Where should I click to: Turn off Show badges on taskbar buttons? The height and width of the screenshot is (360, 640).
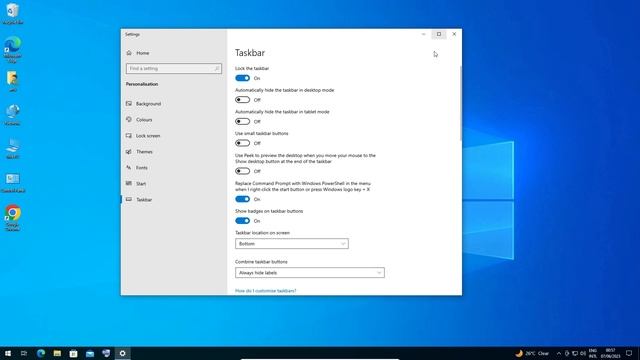(x=242, y=221)
